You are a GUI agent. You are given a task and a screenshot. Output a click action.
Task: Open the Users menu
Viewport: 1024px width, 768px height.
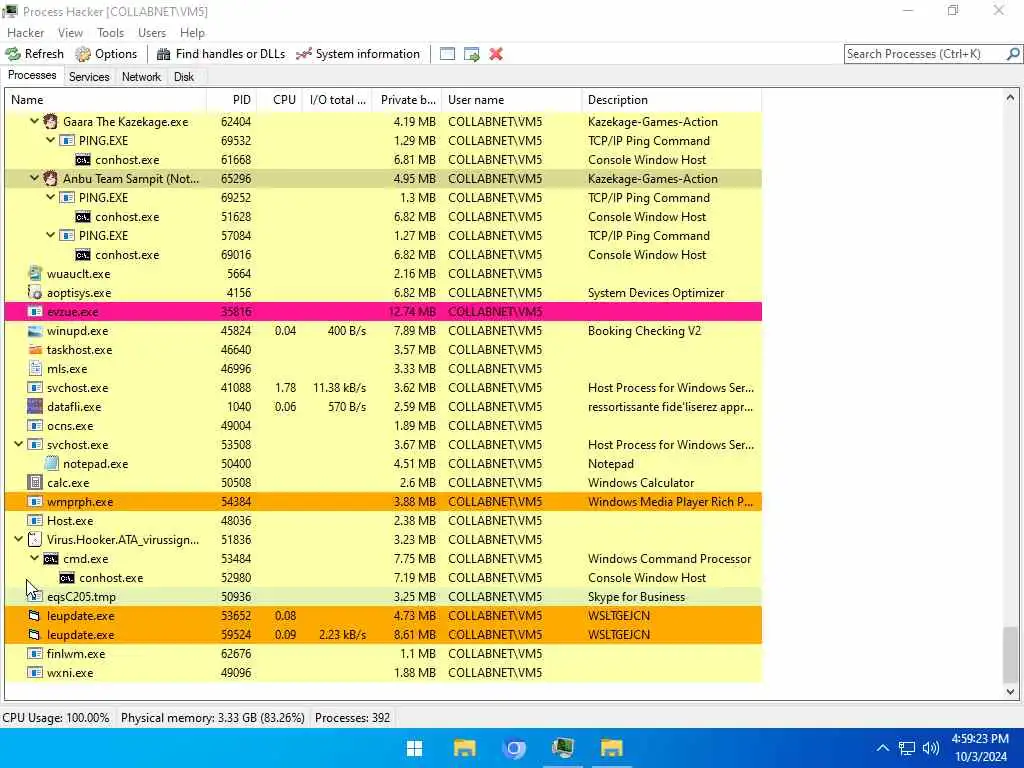click(152, 33)
